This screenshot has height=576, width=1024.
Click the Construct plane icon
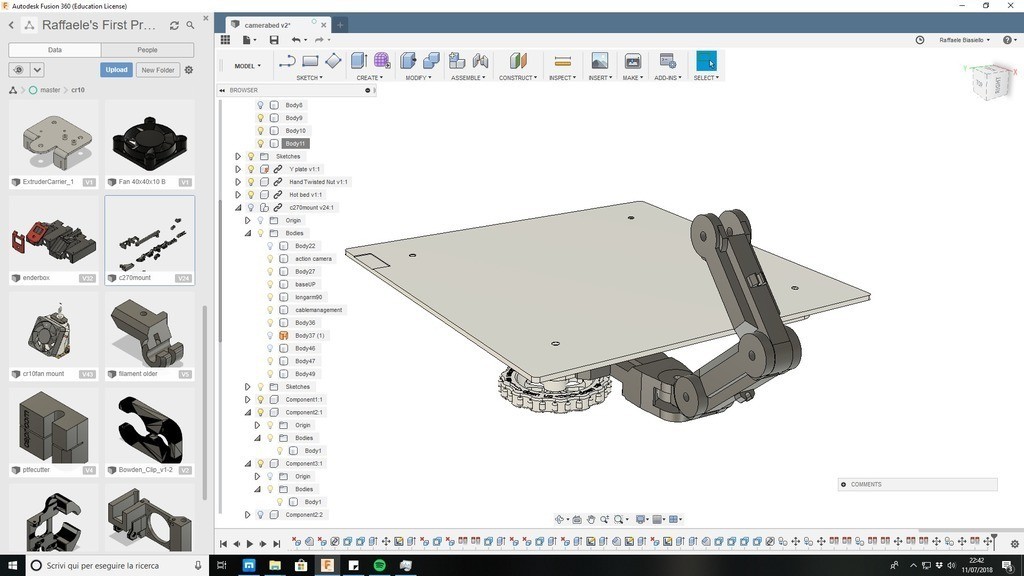(517, 62)
